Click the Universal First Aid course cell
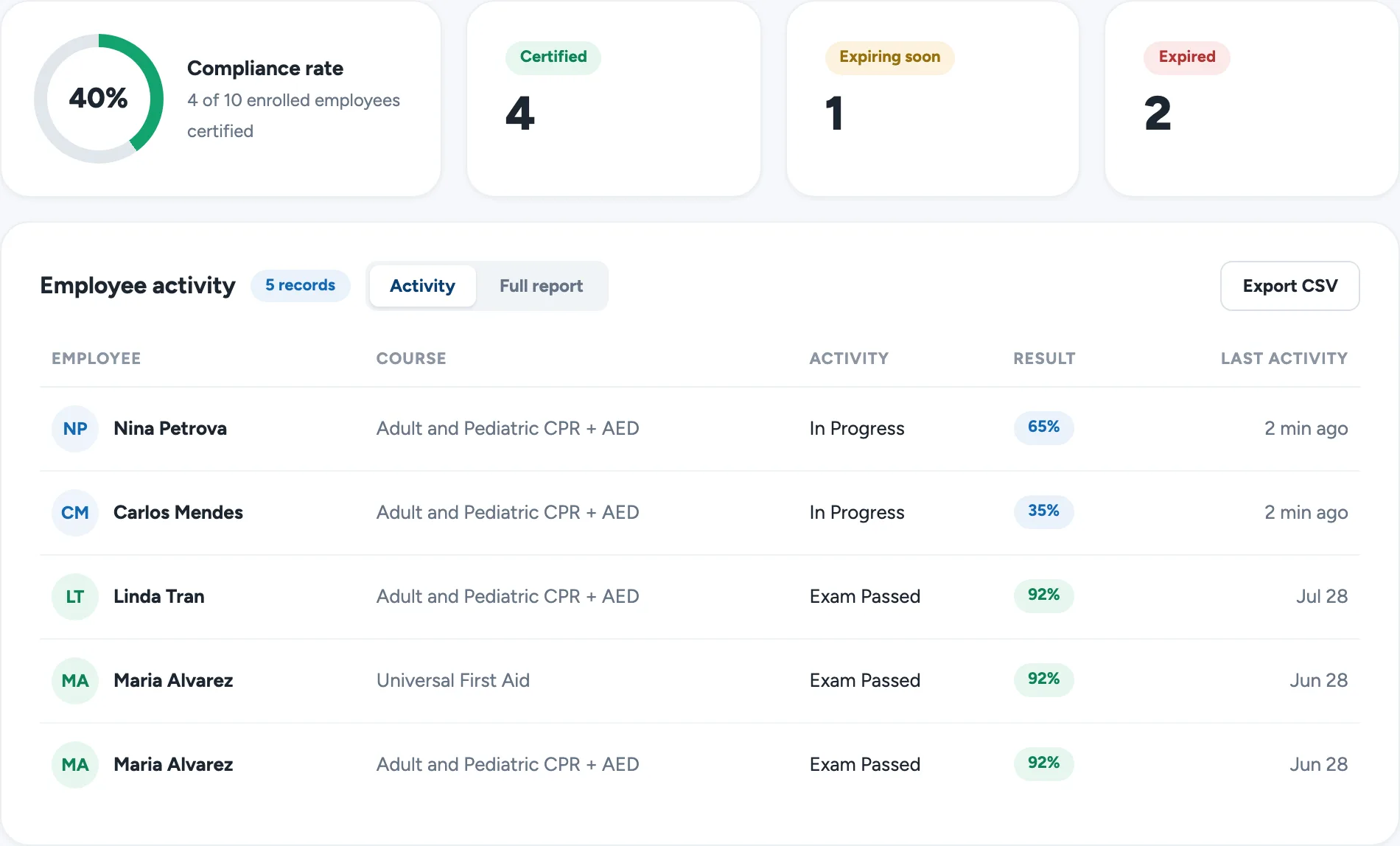This screenshot has height=846, width=1400. tap(453, 680)
